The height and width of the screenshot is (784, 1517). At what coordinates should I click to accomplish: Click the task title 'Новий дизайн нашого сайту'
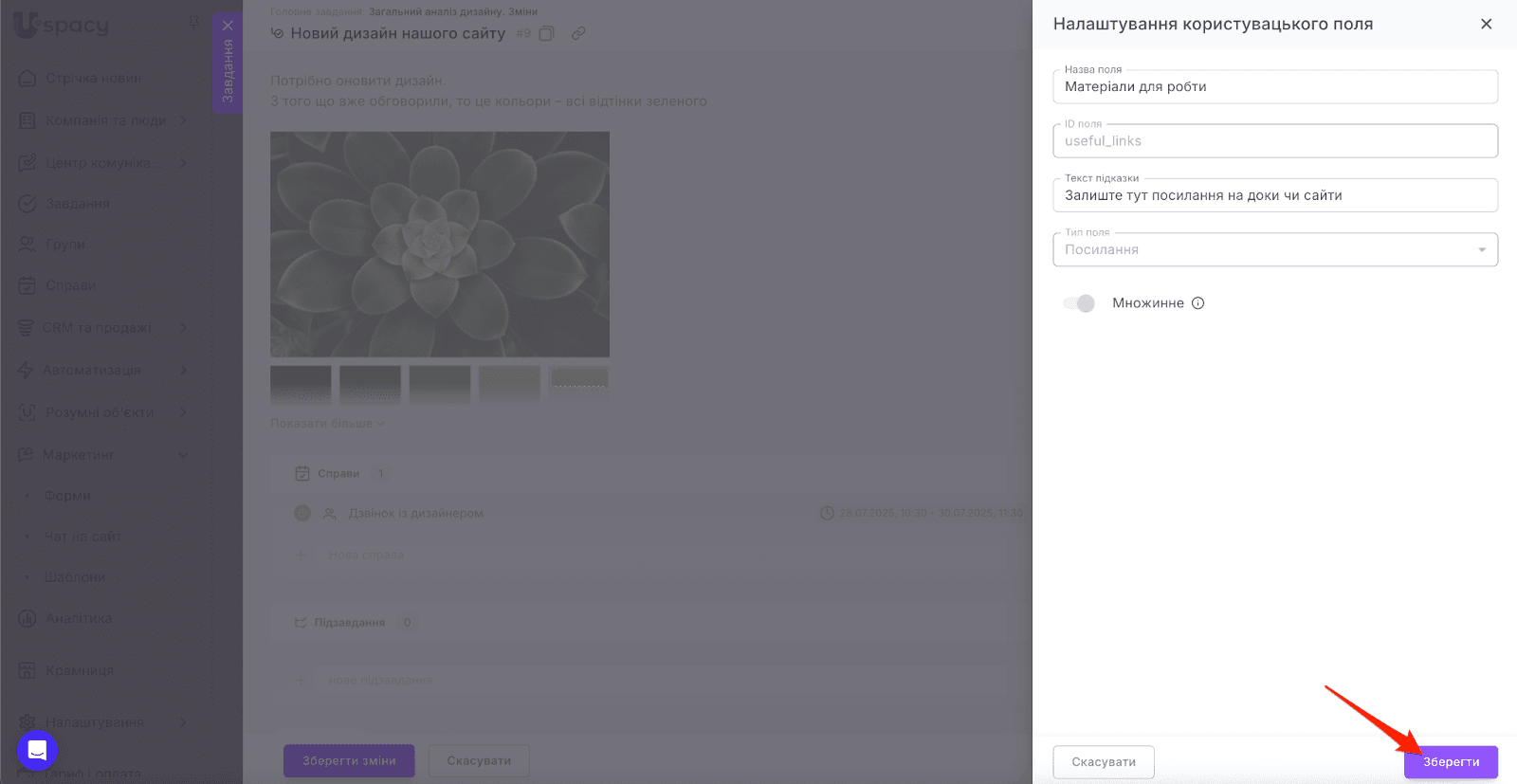[398, 33]
